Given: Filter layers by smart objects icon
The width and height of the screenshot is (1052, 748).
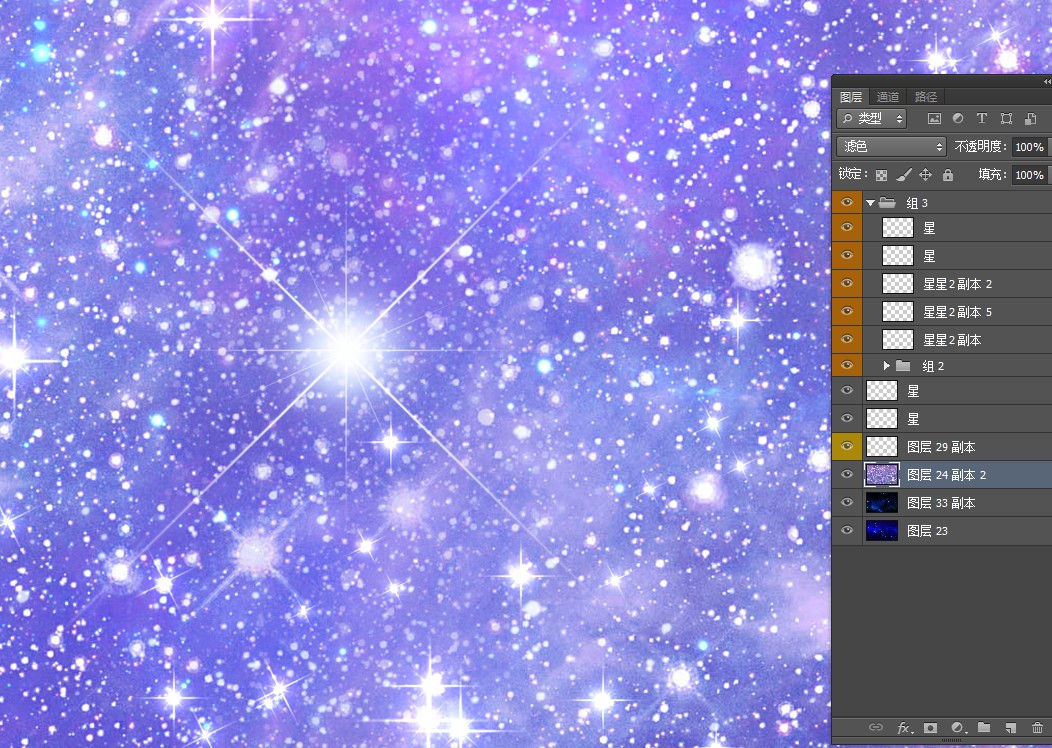Looking at the screenshot, I should pos(1031,119).
